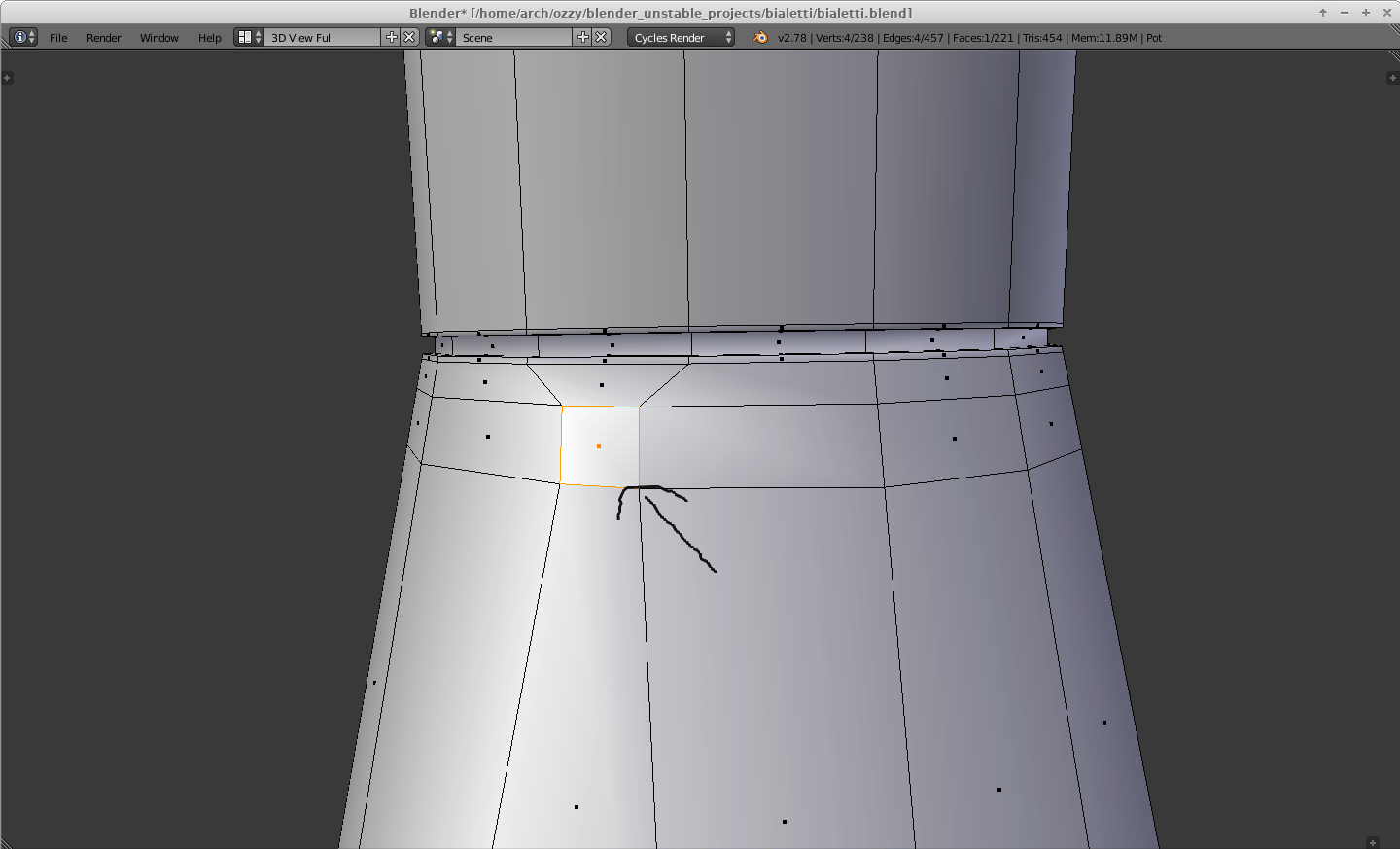Click the scene datablock browse icon

[436, 37]
